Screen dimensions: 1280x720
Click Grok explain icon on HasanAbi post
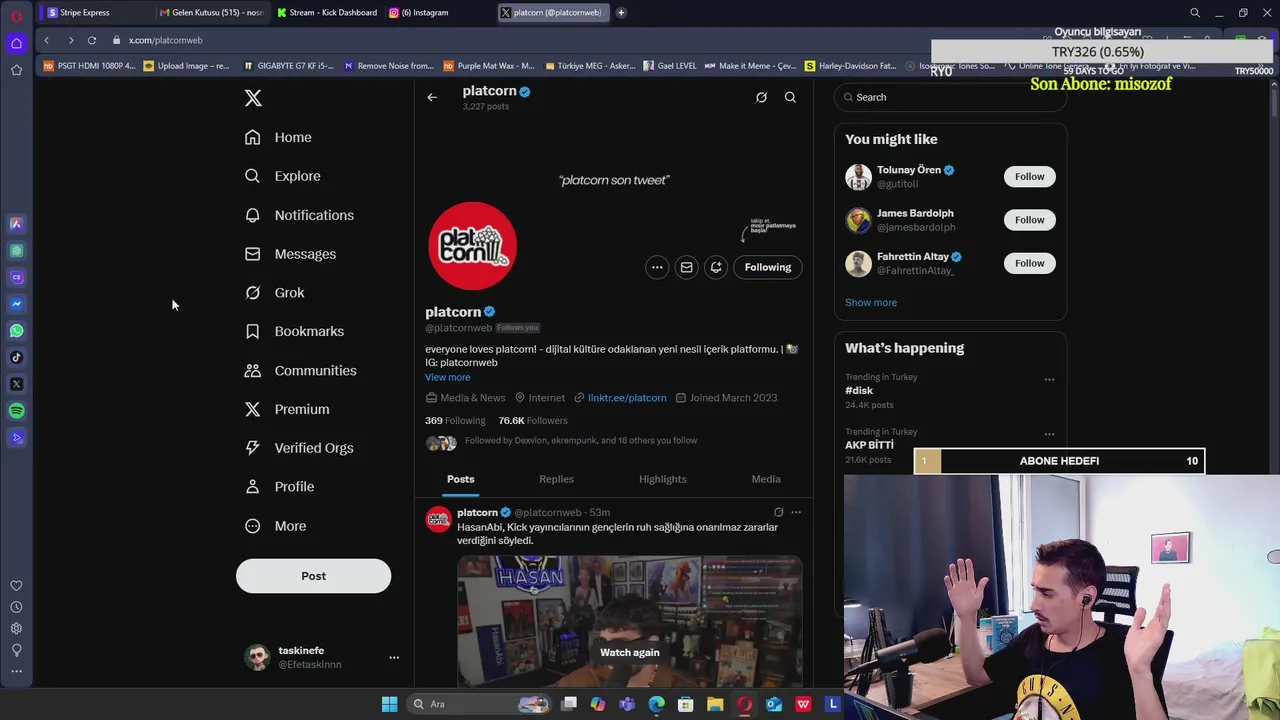(x=778, y=513)
